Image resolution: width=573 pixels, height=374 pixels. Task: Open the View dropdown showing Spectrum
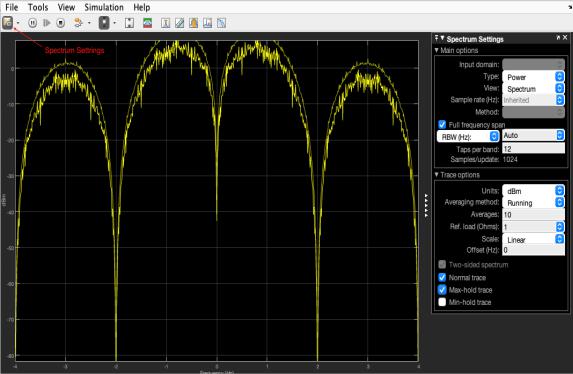click(x=533, y=89)
